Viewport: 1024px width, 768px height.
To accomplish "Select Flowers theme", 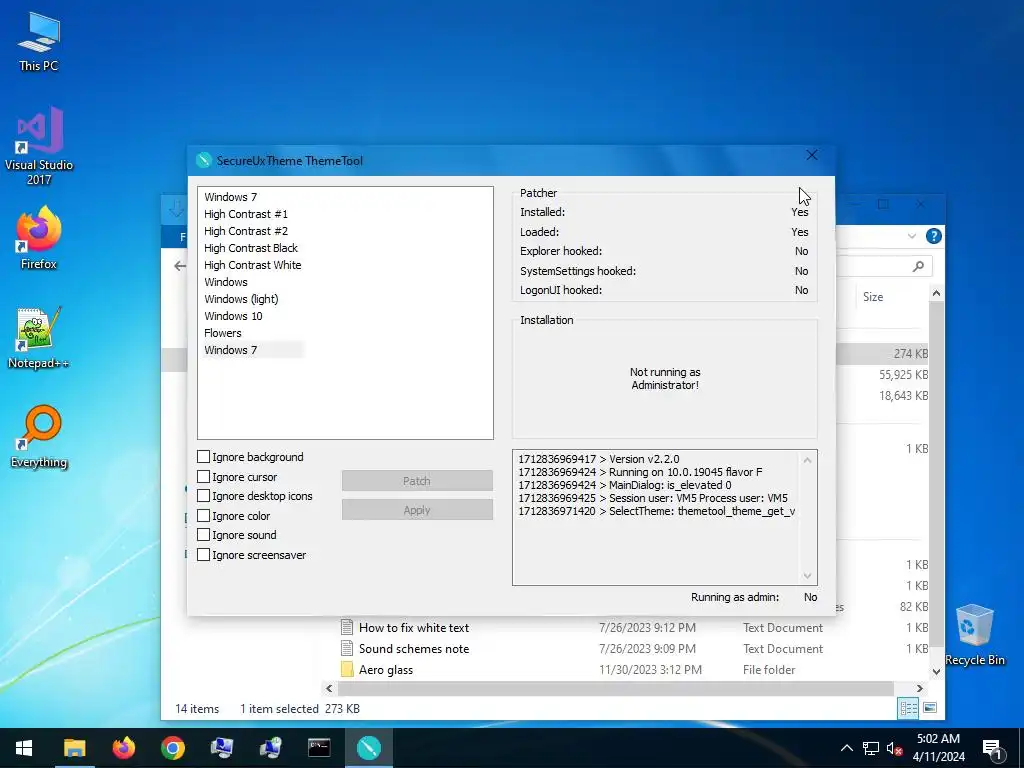I will (223, 332).
